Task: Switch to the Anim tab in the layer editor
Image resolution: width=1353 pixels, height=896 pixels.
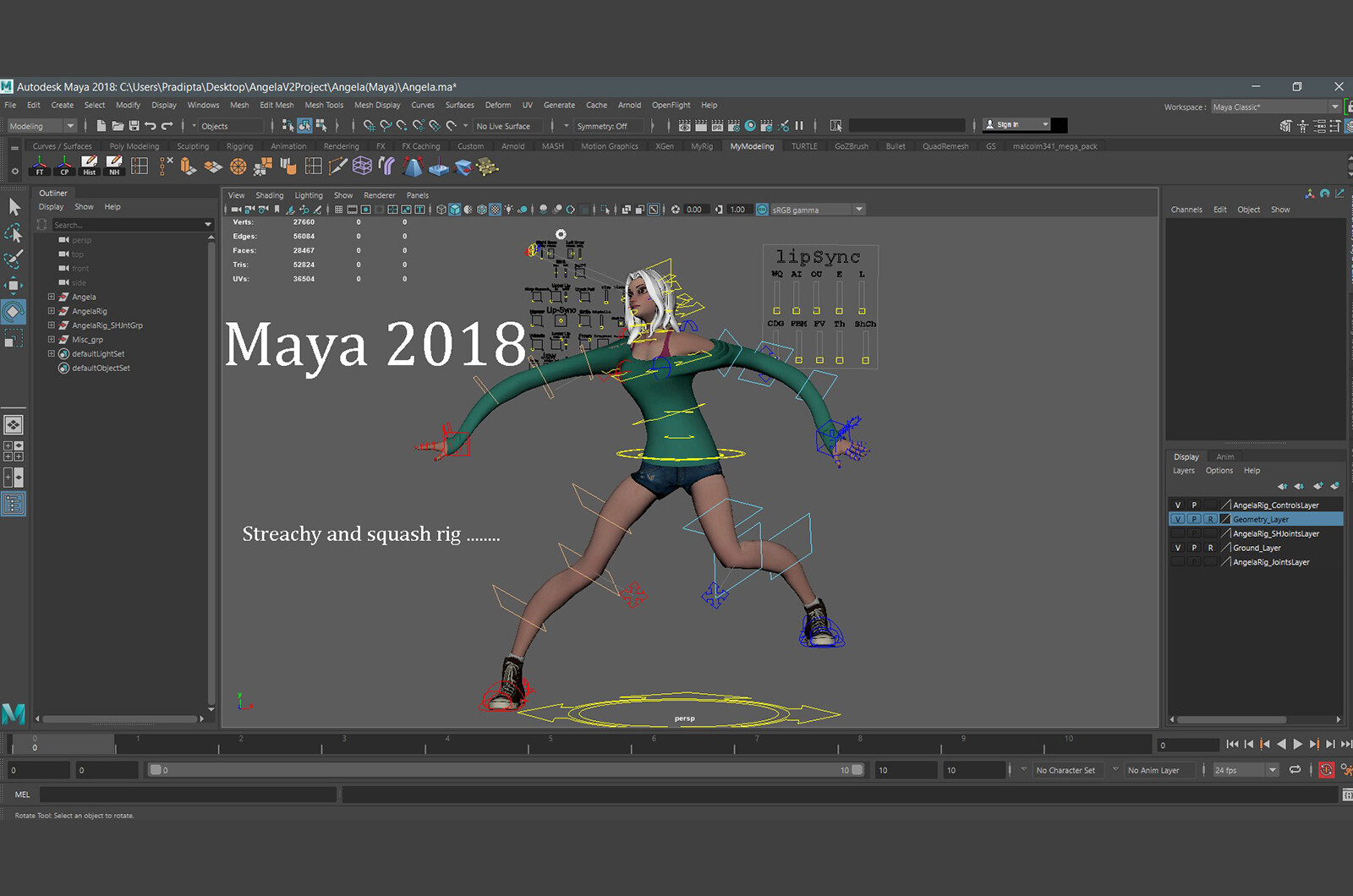Action: tap(1225, 456)
